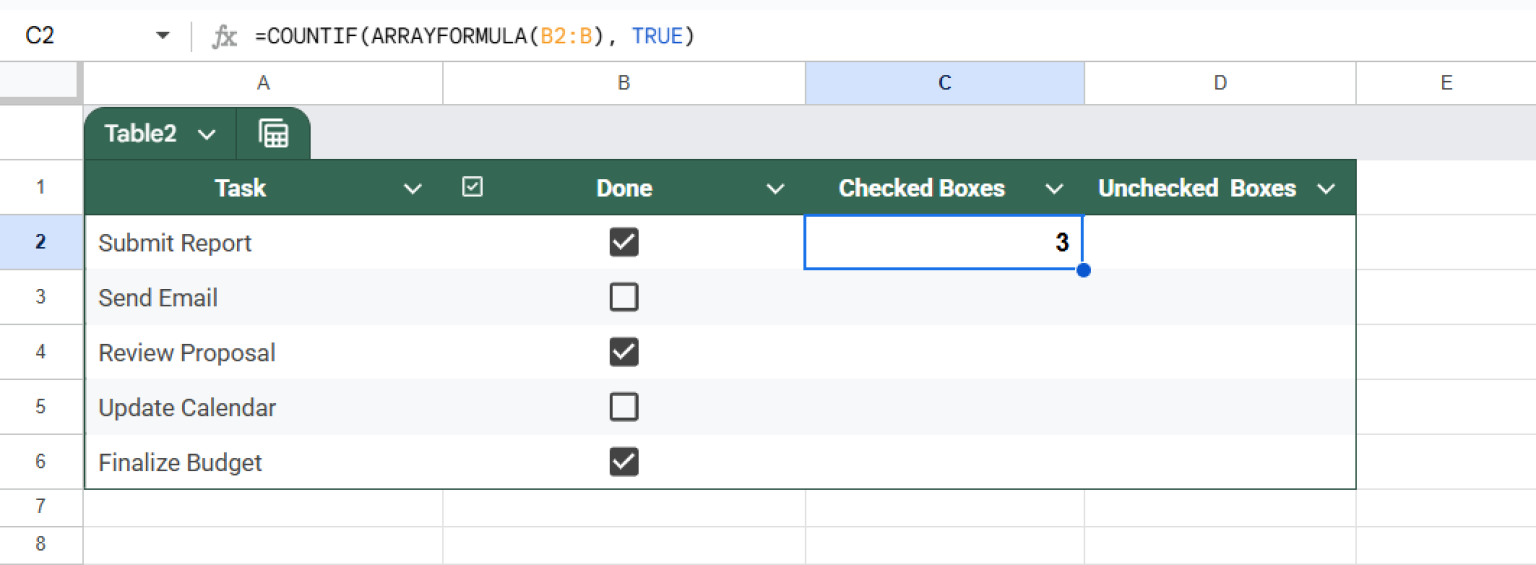Open the name box dropdown arrow
This screenshot has width=1536, height=565.
pyautogui.click(x=162, y=37)
